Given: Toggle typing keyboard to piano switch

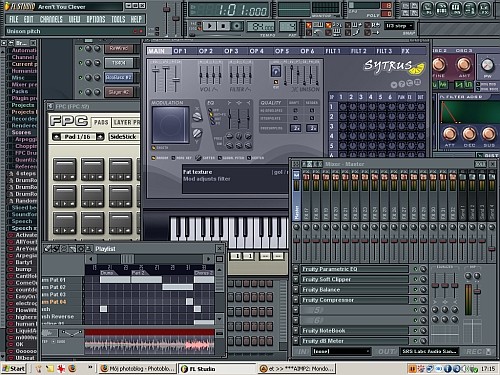Looking at the screenshot, I should point(309,25).
